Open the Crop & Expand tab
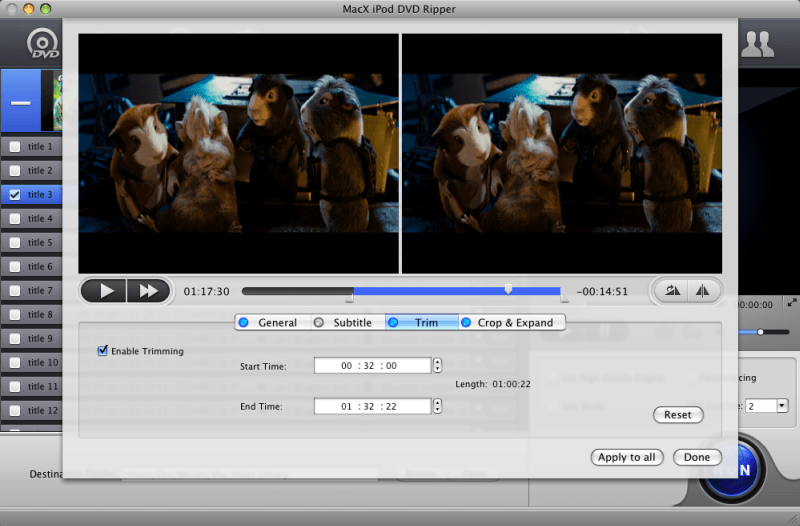The image size is (800, 526). point(512,322)
